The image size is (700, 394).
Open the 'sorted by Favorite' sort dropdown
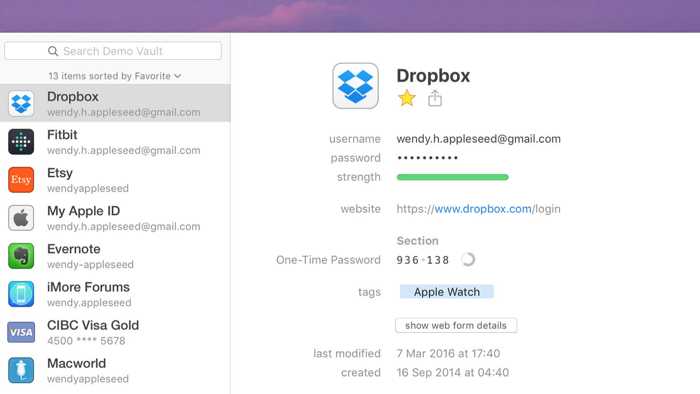(115, 76)
